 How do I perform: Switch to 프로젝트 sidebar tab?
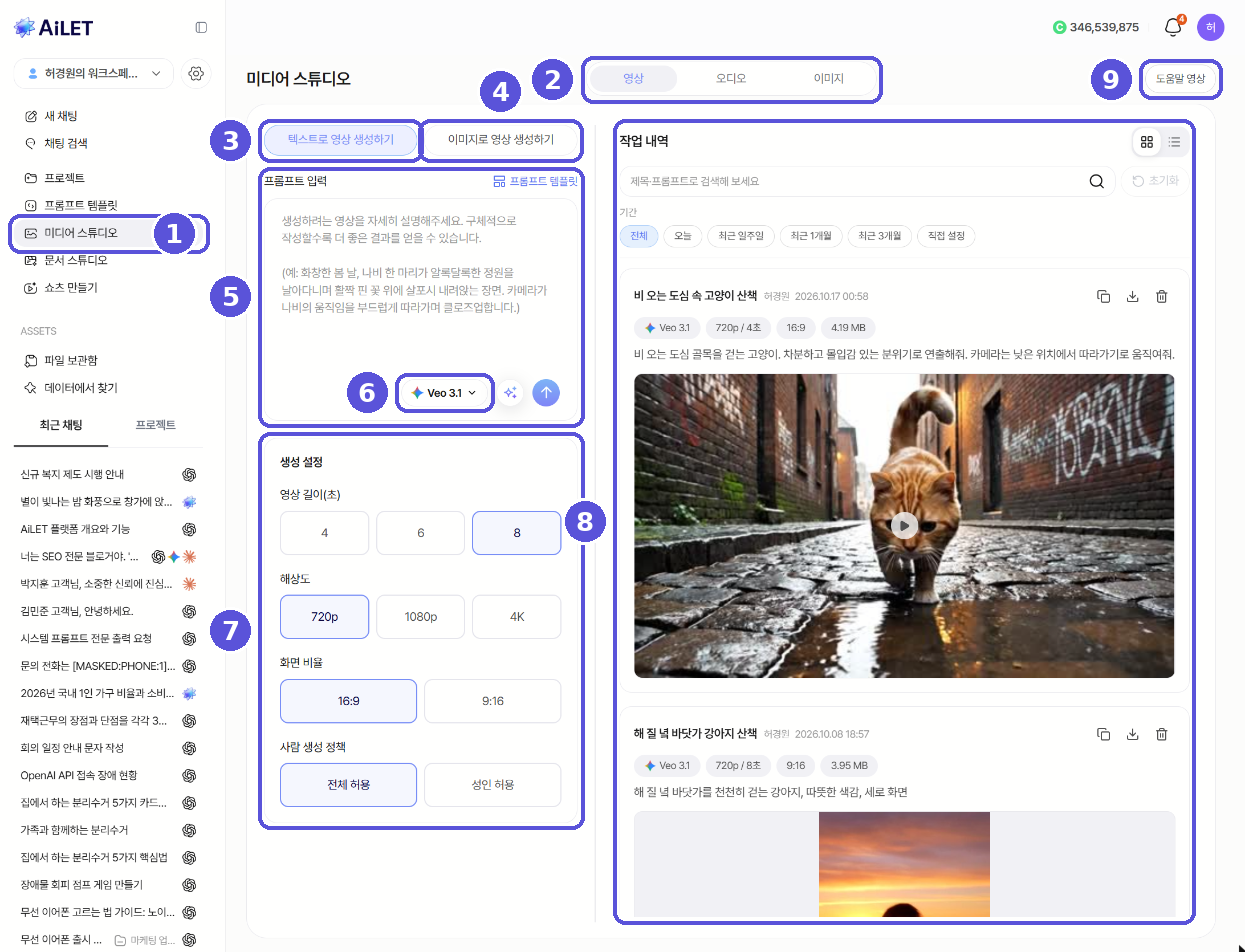coord(156,425)
